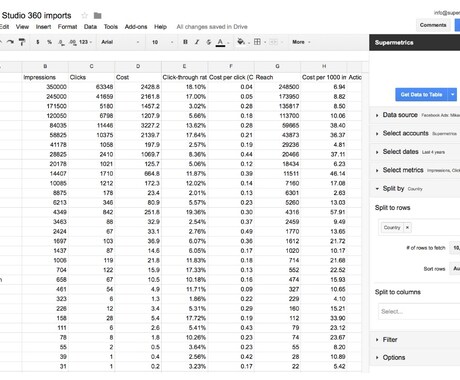Select the cell with cost 2428.8
Image resolution: width=460 pixels, height=380 pixels.
click(x=138, y=87)
